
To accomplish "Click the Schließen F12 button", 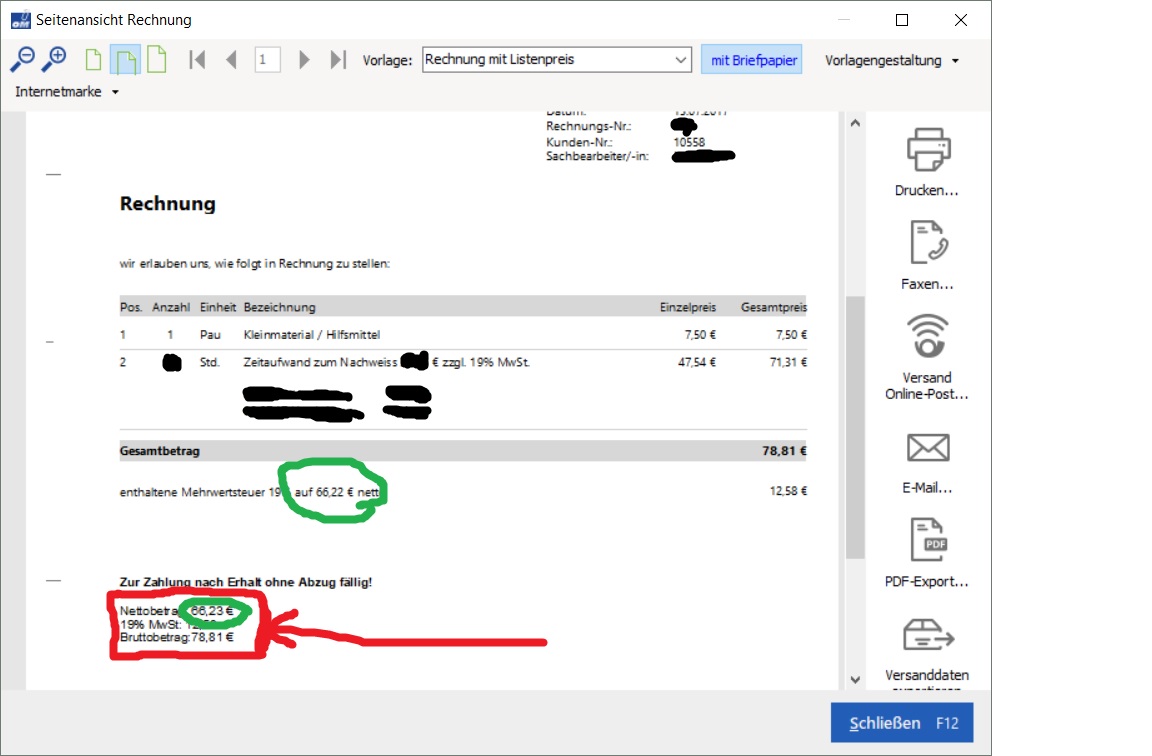I will pyautogui.click(x=902, y=723).
